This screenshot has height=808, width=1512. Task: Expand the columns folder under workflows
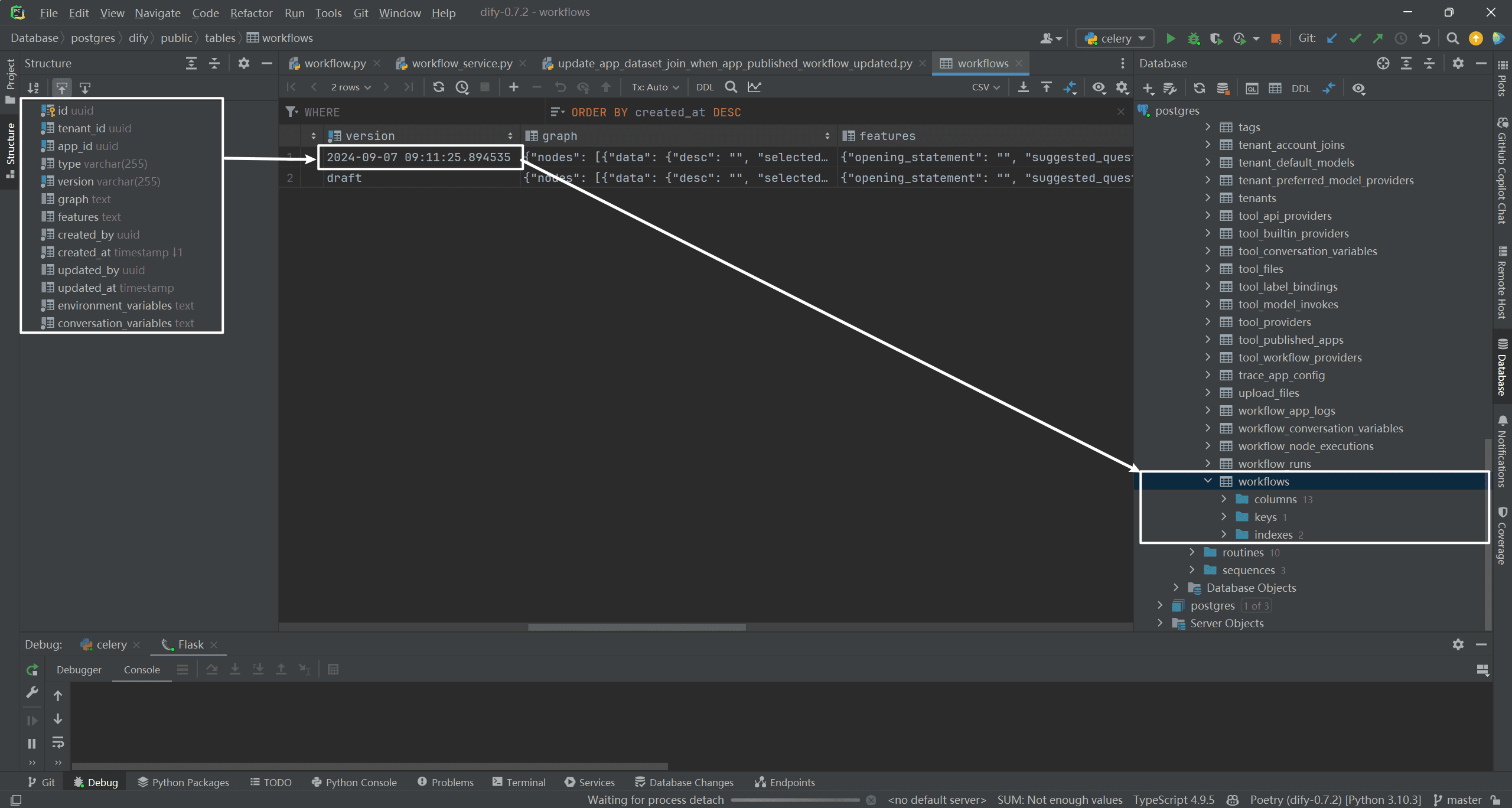pos(1224,499)
